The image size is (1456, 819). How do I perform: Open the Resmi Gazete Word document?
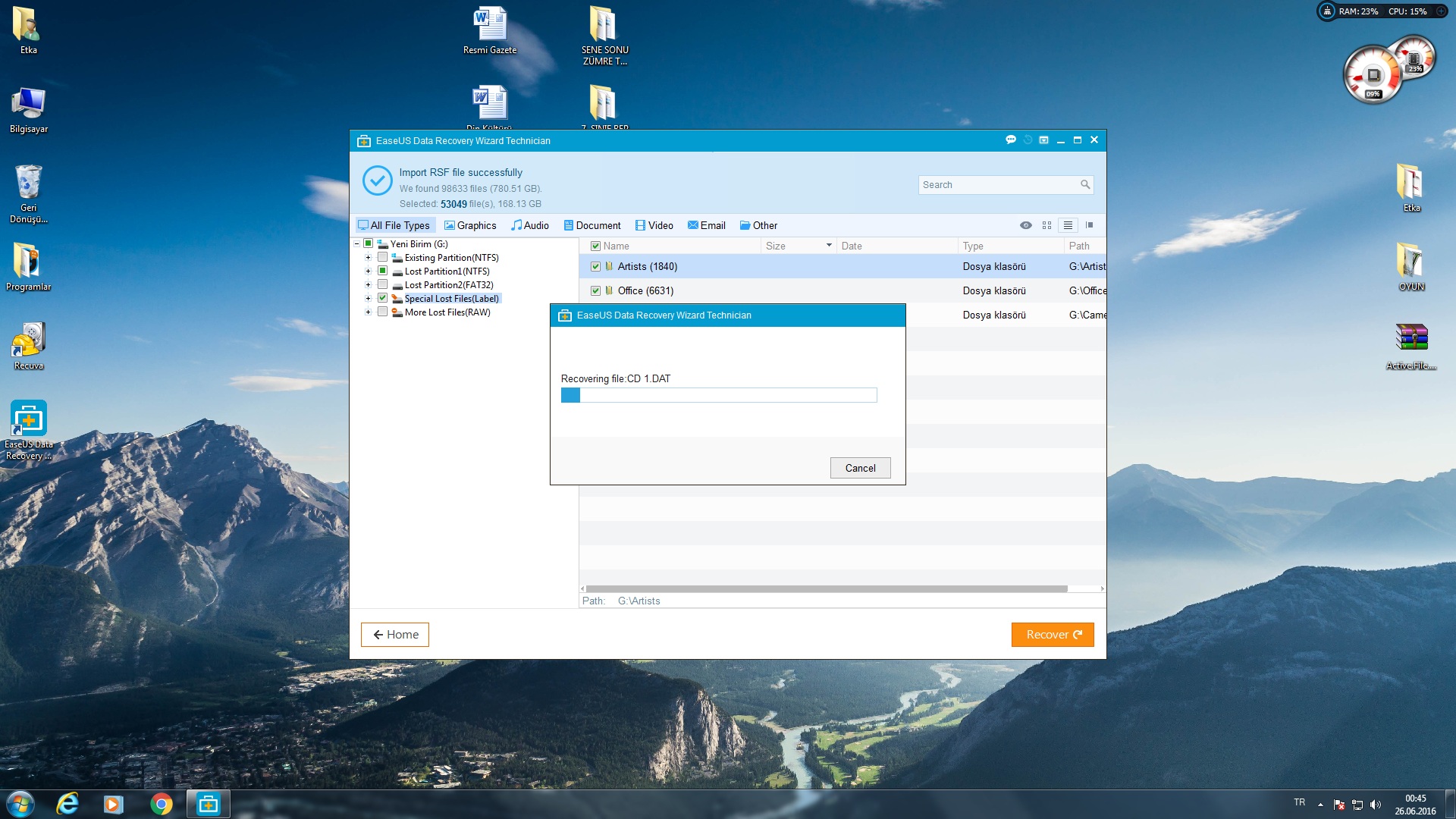pyautogui.click(x=490, y=30)
